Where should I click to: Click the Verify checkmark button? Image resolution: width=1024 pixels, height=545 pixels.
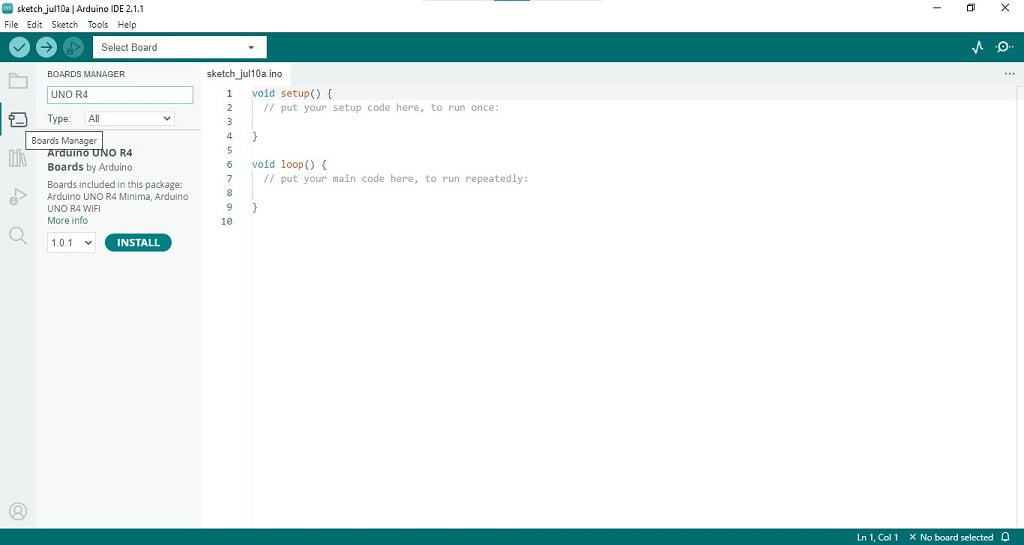[x=20, y=47]
